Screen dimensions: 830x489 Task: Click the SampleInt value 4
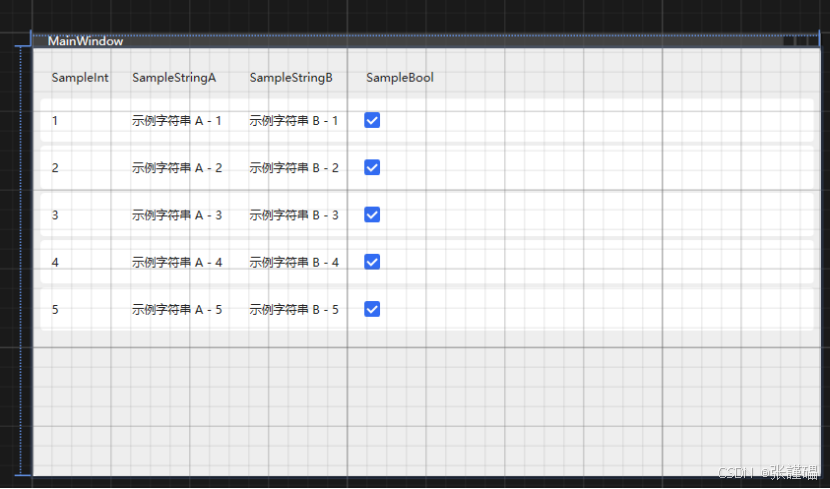[x=55, y=262]
